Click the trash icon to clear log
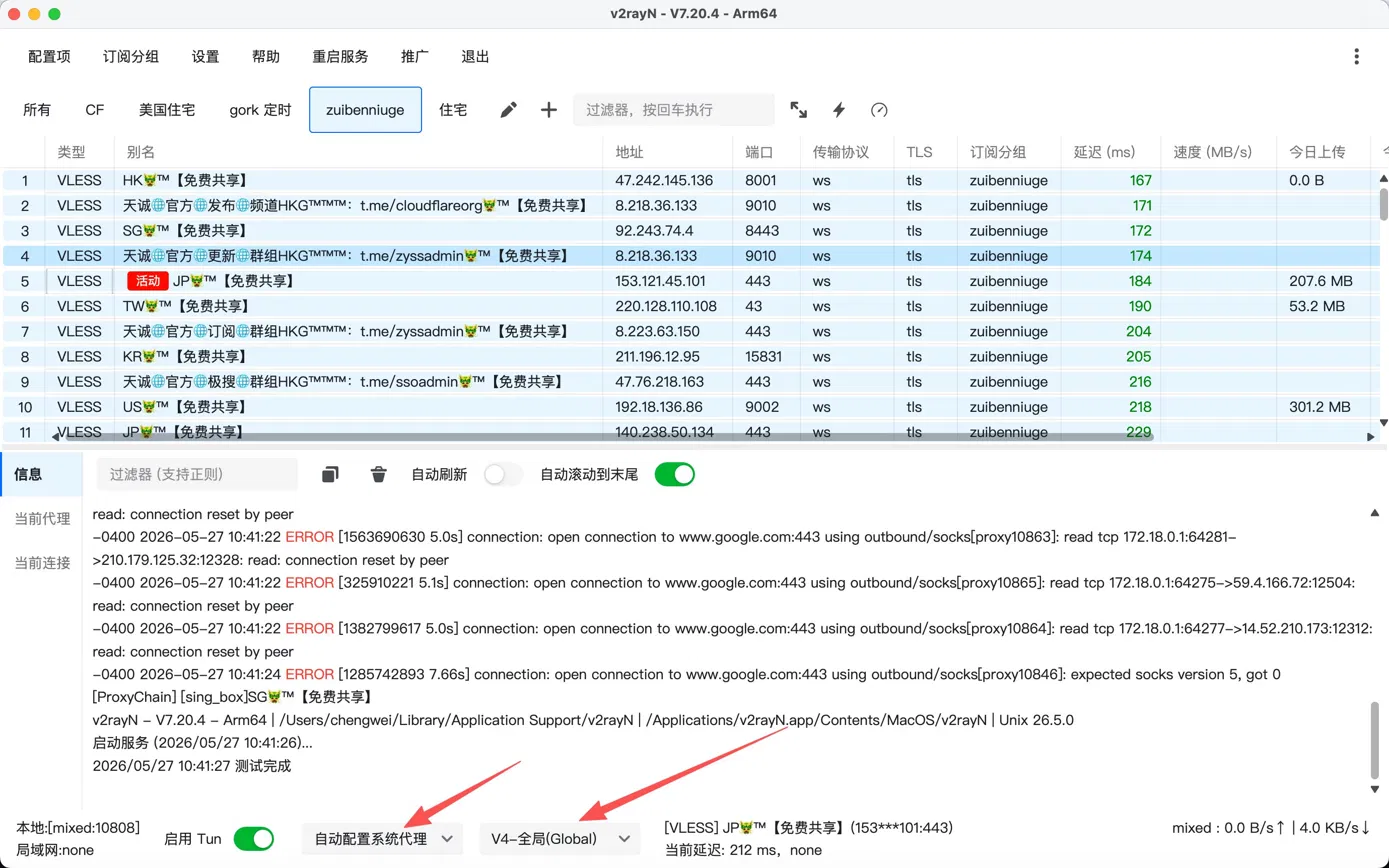This screenshot has width=1389, height=868. coord(378,474)
